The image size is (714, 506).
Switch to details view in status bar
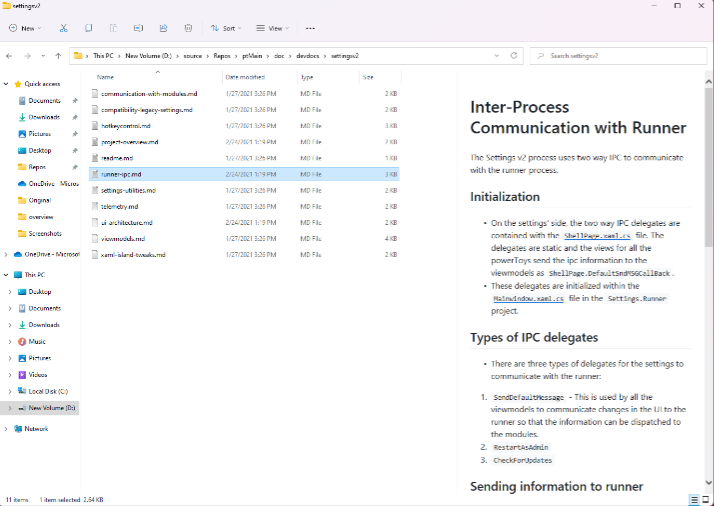click(693, 499)
